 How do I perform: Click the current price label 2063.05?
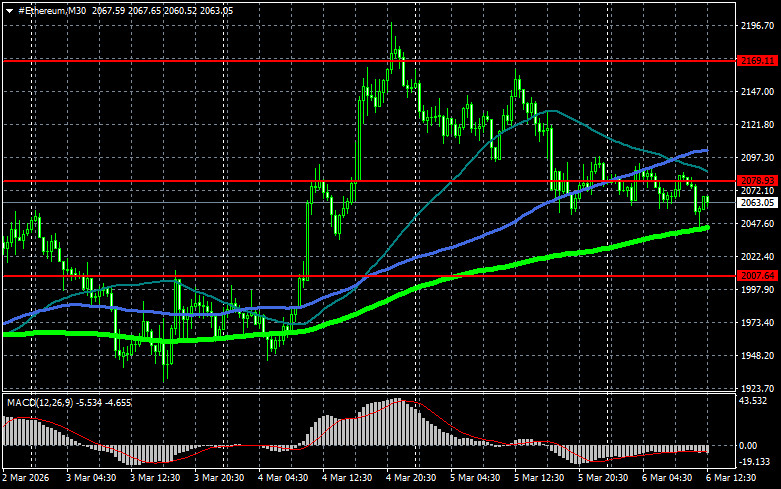pos(757,203)
